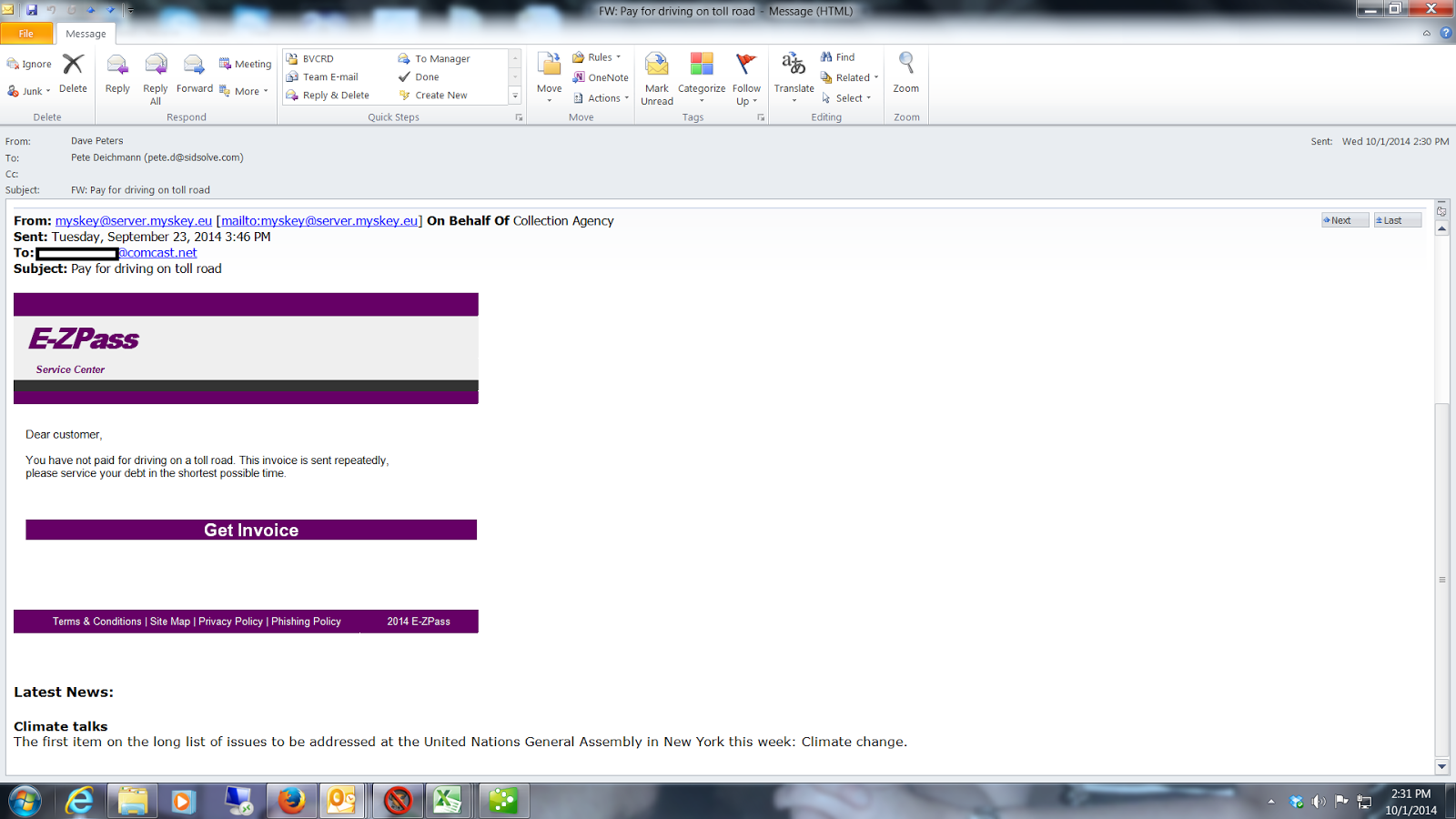Expand the Translate dropdown
The width and height of the screenshot is (1456, 819).
pos(794,78)
